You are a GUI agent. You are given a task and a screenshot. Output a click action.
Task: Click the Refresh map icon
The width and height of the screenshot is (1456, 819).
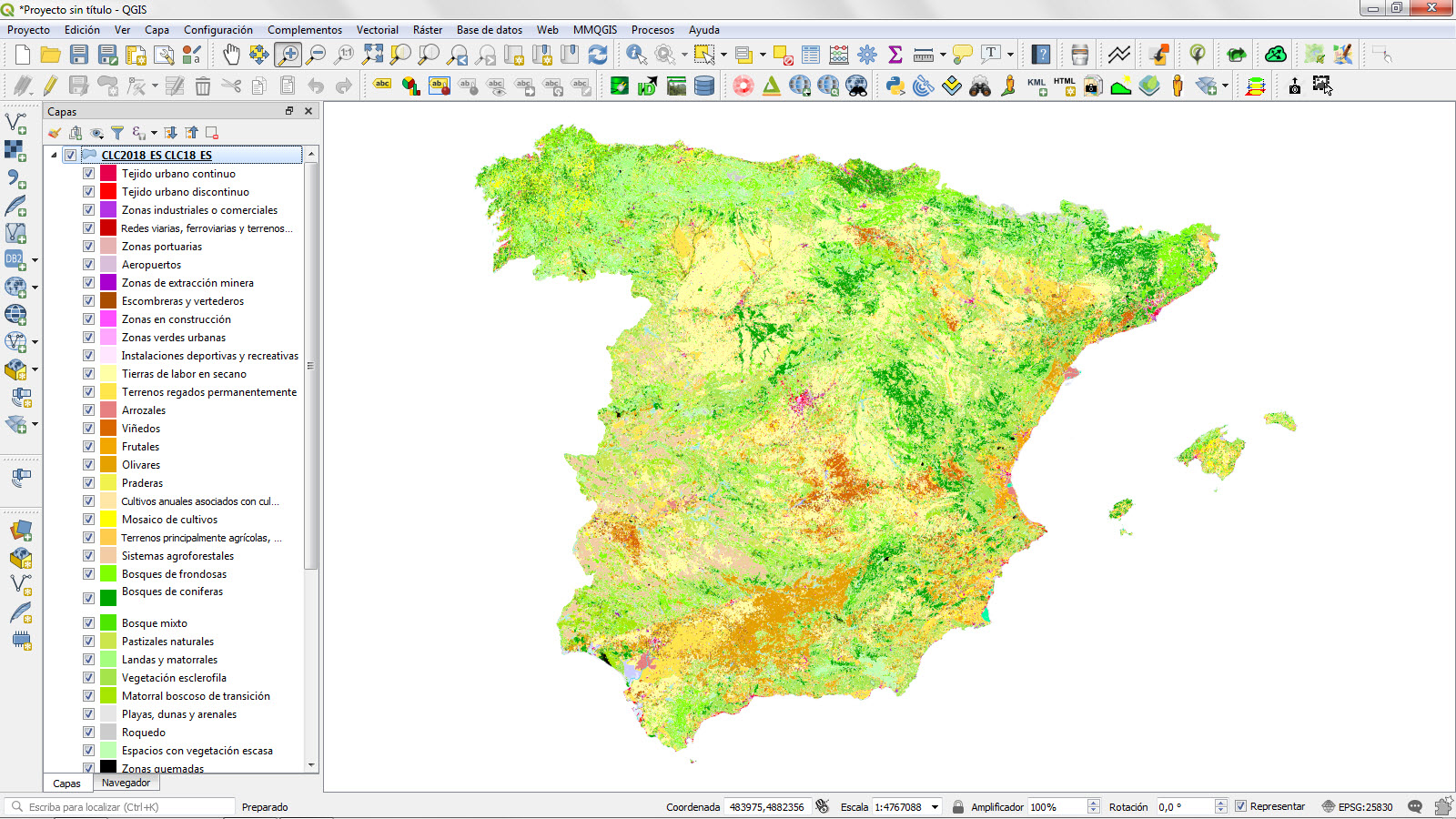[599, 54]
